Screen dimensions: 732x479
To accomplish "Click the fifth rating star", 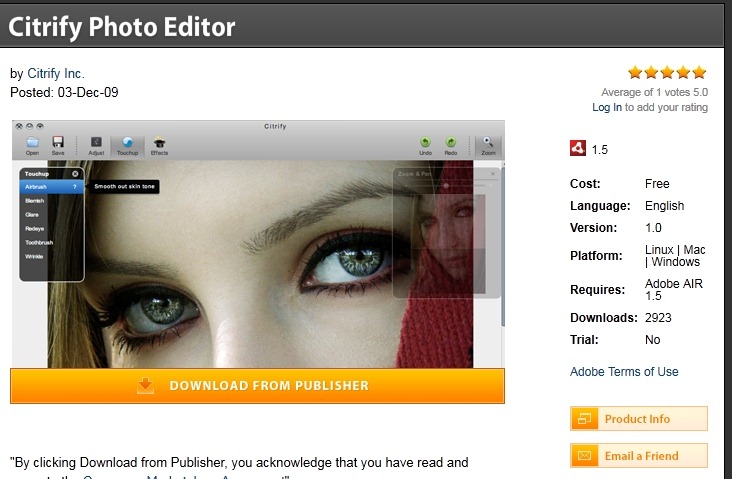I will (x=699, y=72).
